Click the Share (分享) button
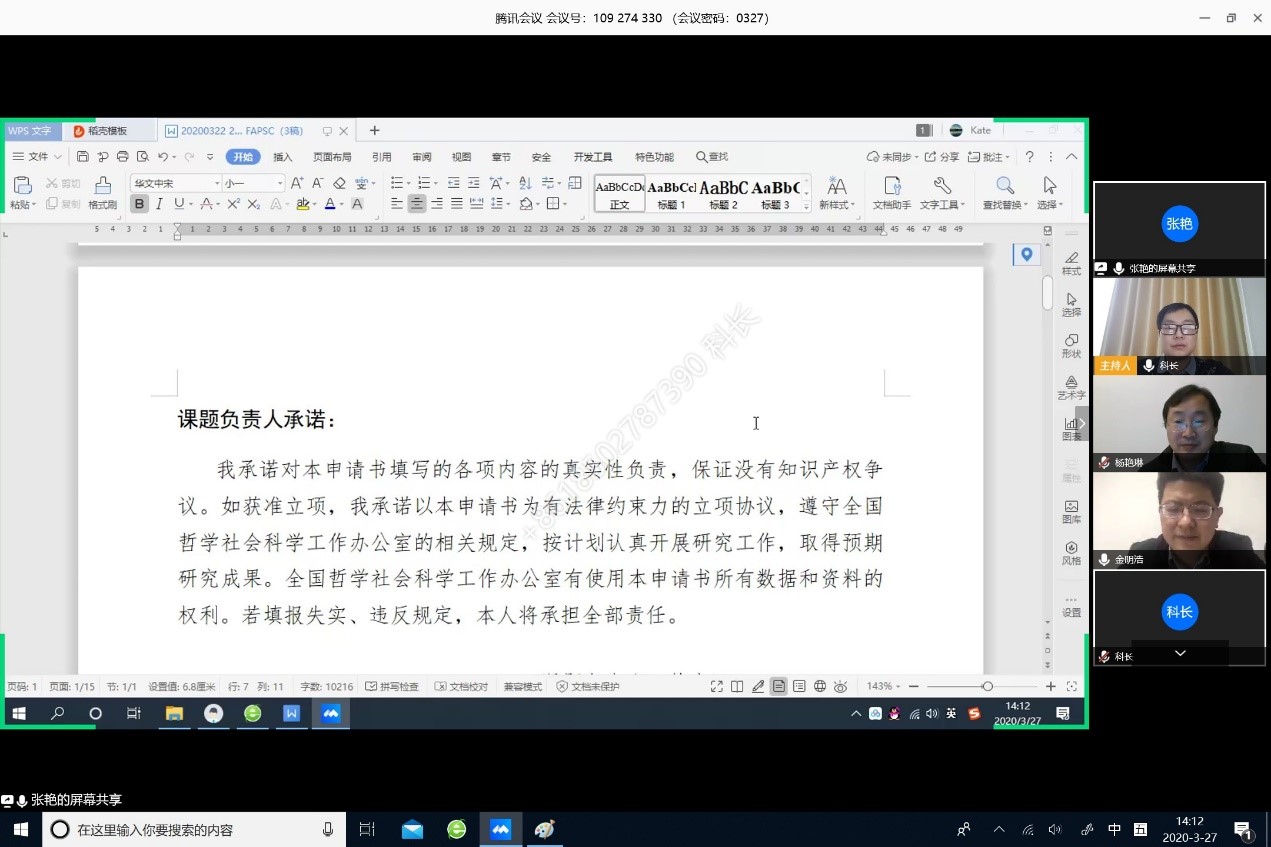The image size is (1271, 847). click(x=942, y=157)
